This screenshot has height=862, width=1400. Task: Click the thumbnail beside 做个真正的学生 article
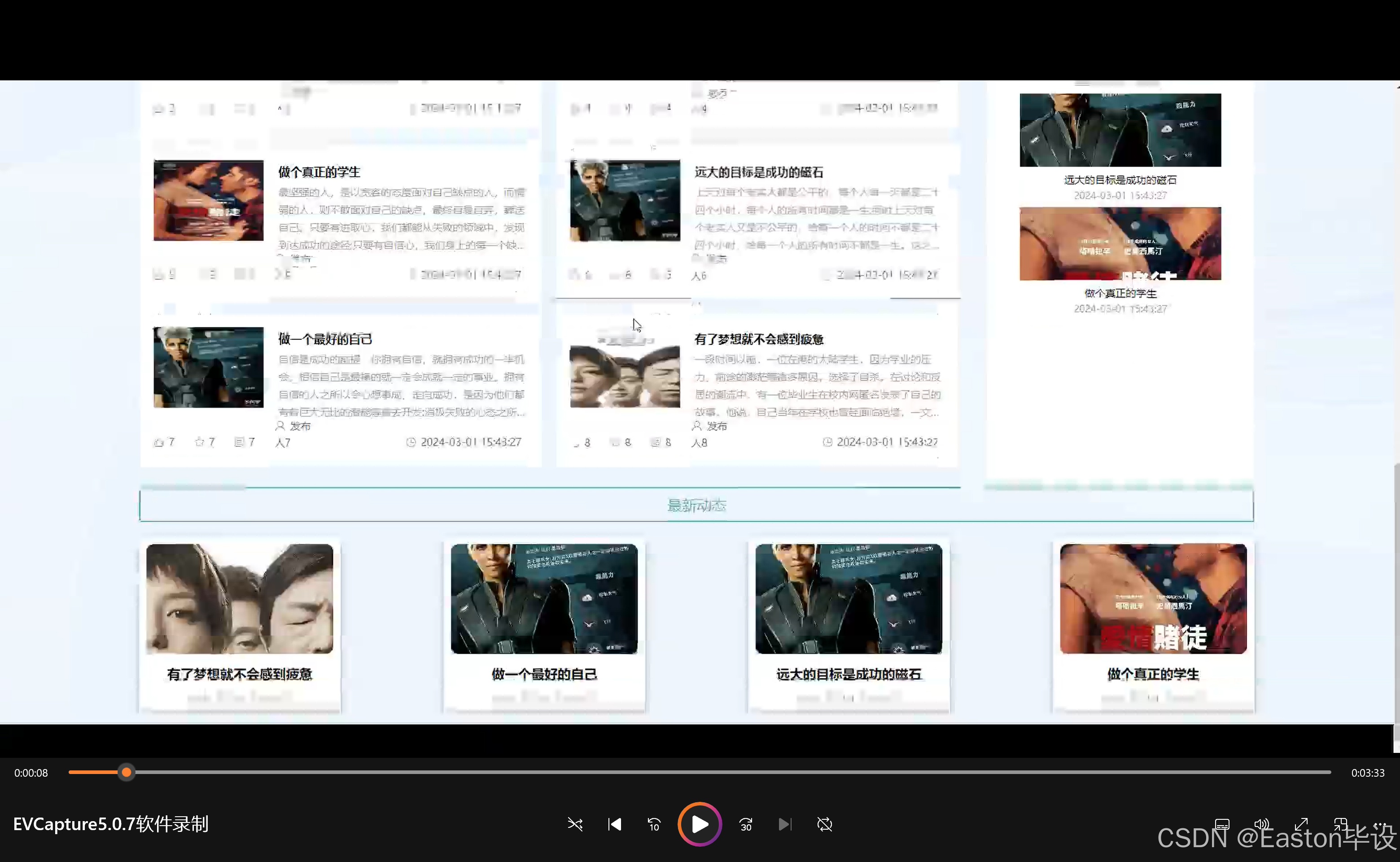tap(209, 200)
